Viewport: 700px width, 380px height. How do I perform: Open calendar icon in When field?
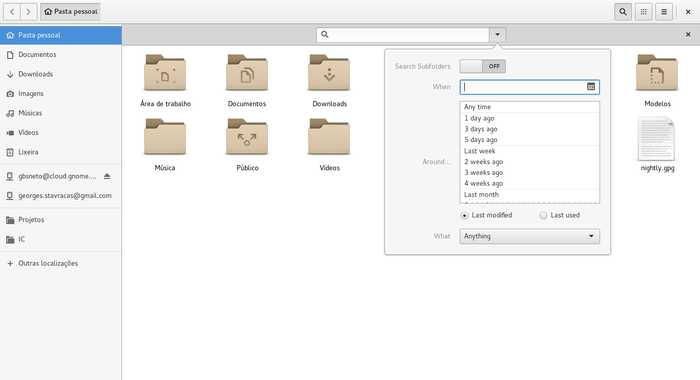(x=591, y=87)
